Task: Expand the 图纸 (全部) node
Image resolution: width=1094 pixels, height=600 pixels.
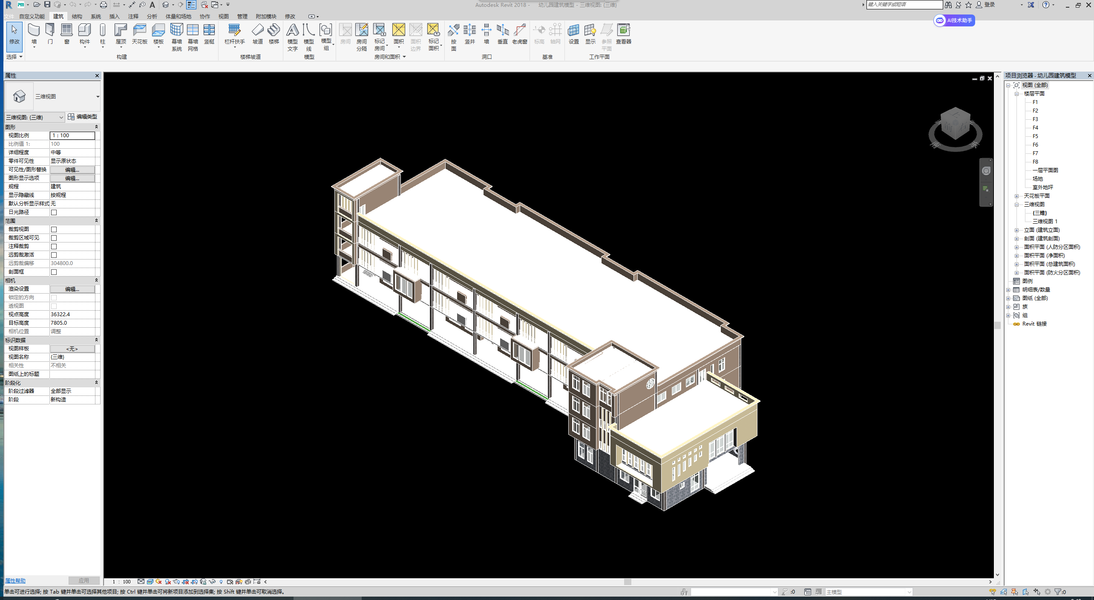Action: (x=1008, y=298)
